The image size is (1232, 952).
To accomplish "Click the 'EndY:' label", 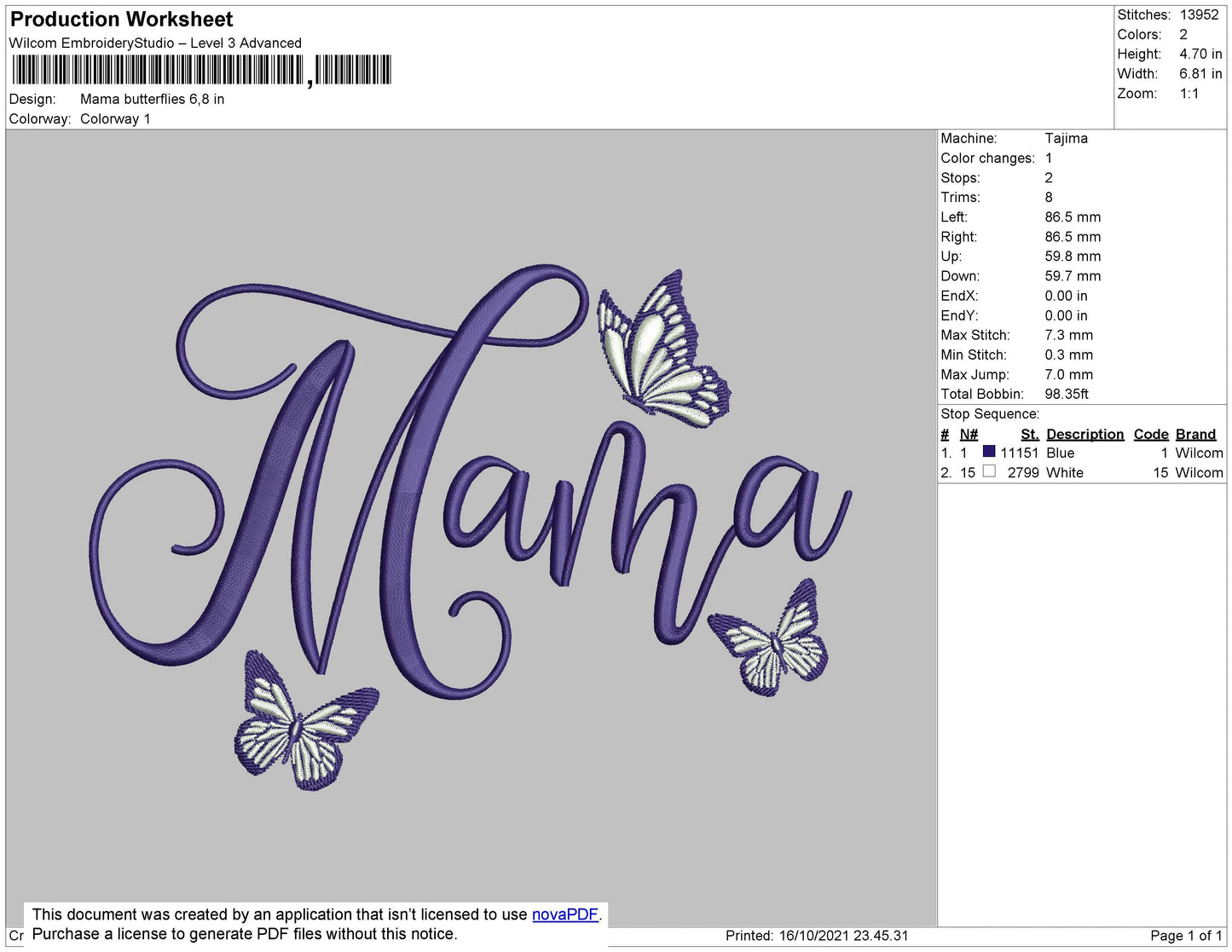I will click(x=959, y=315).
